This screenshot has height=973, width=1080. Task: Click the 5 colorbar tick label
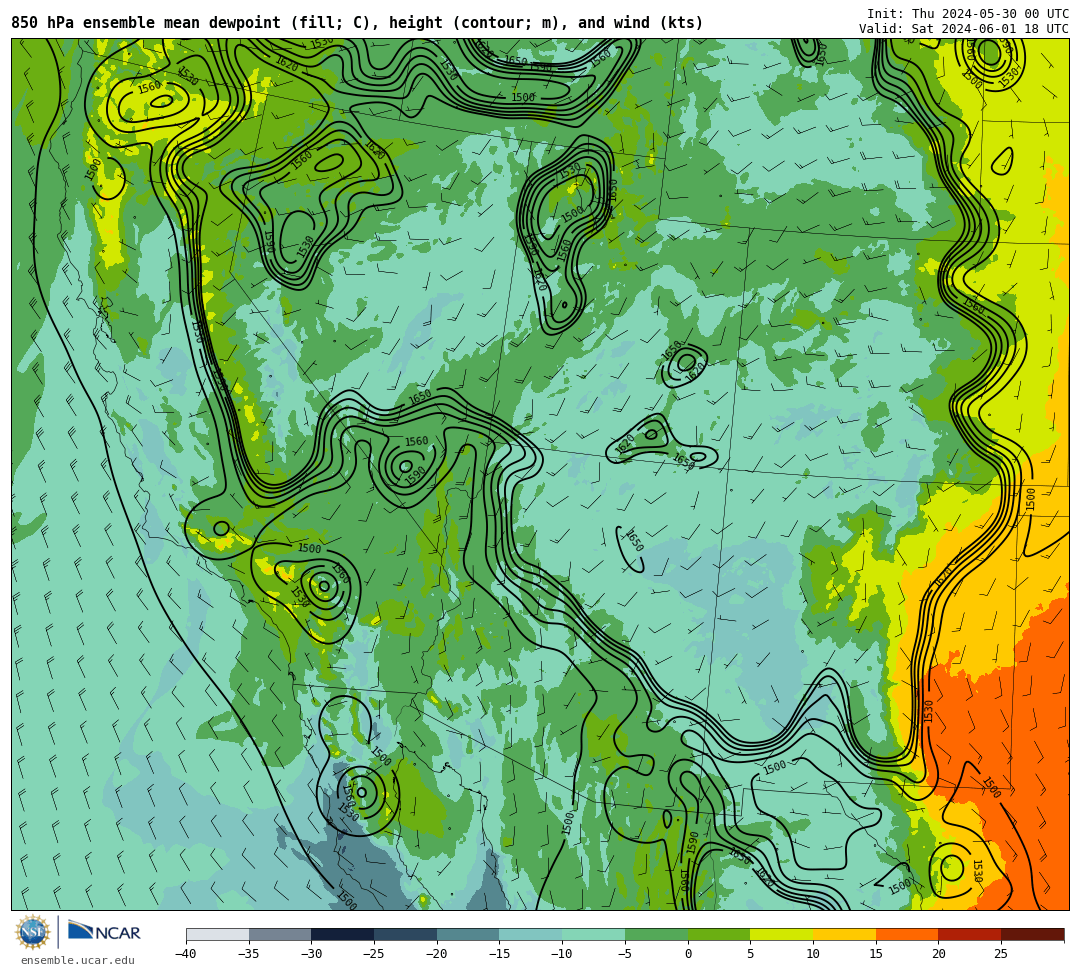[x=751, y=954]
